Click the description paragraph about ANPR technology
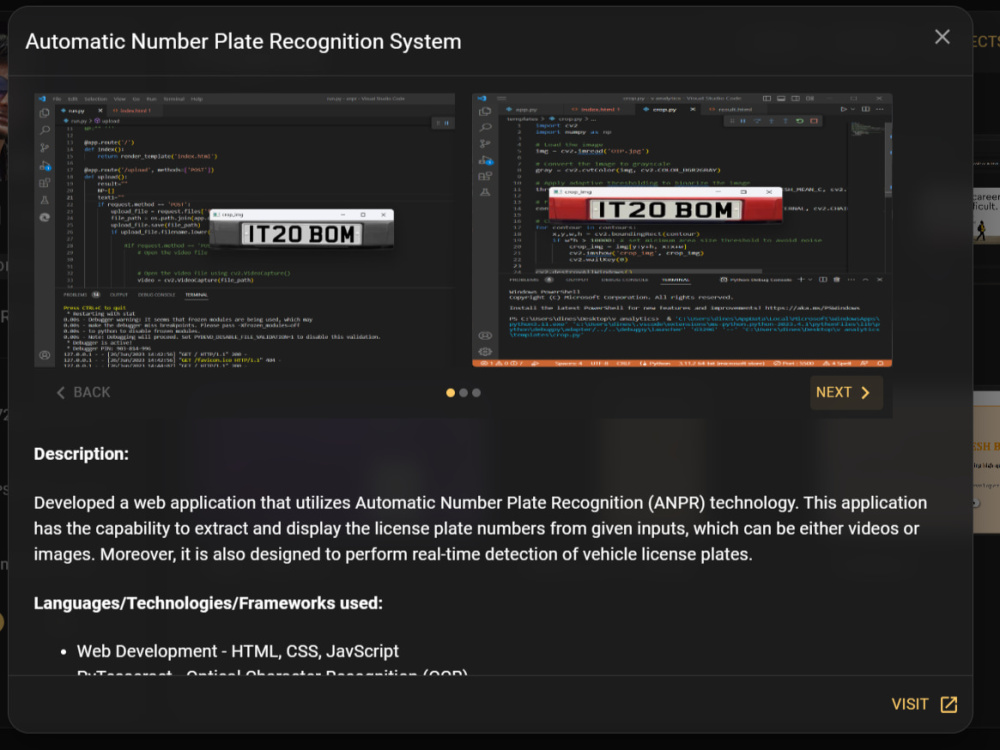 480,528
